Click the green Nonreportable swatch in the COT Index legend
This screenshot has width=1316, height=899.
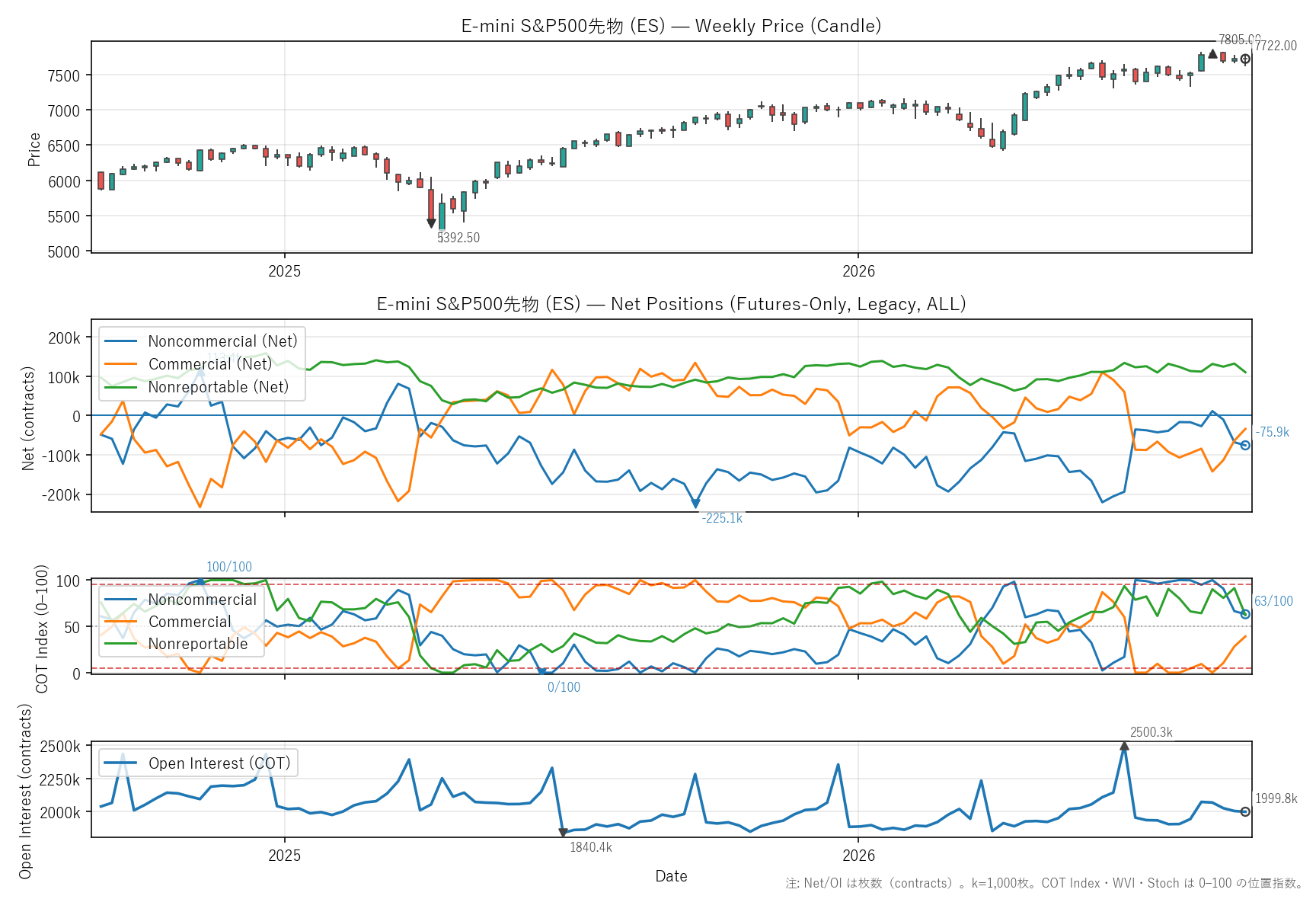[121, 644]
